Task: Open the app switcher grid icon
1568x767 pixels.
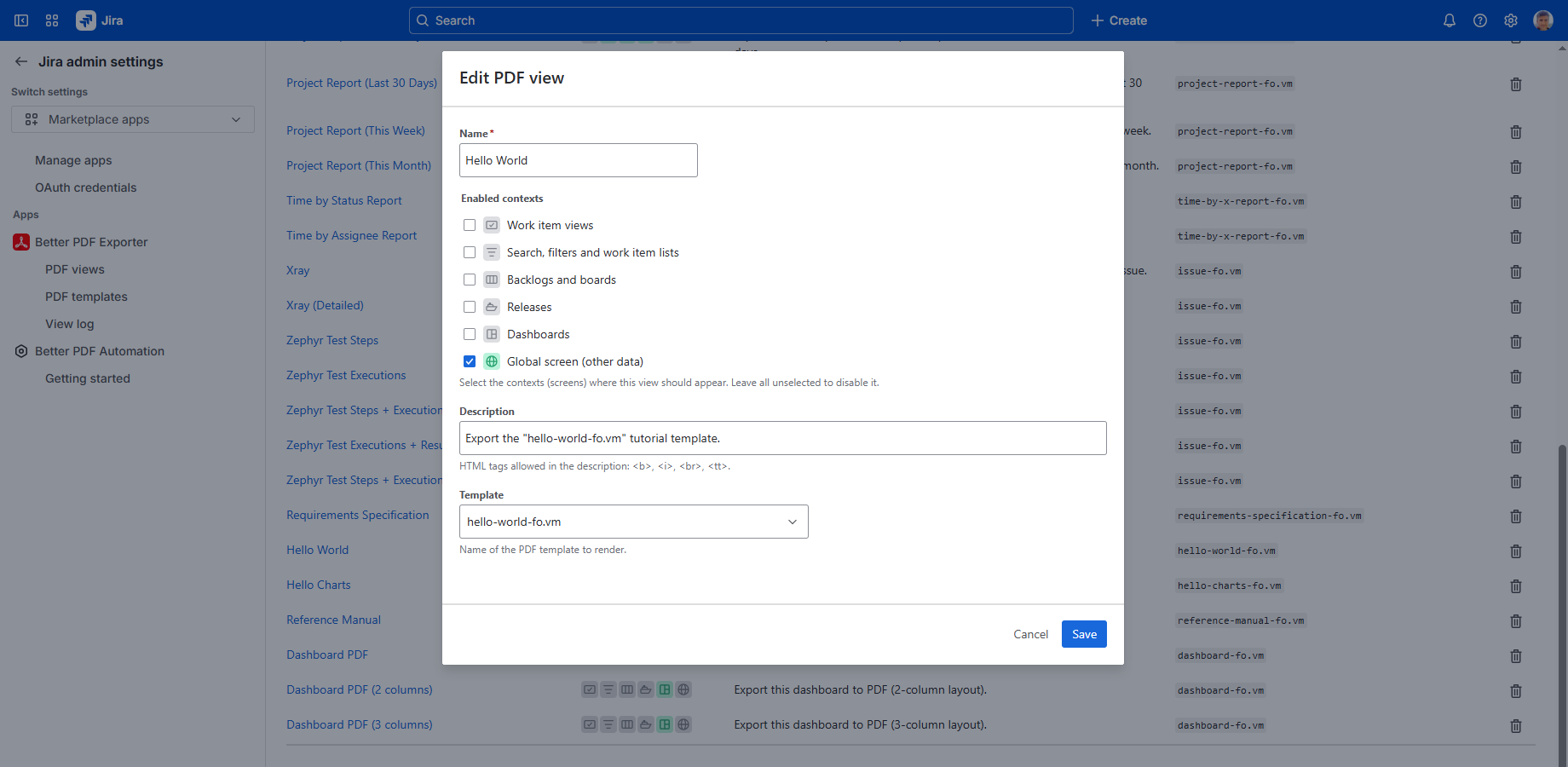Action: click(x=52, y=20)
